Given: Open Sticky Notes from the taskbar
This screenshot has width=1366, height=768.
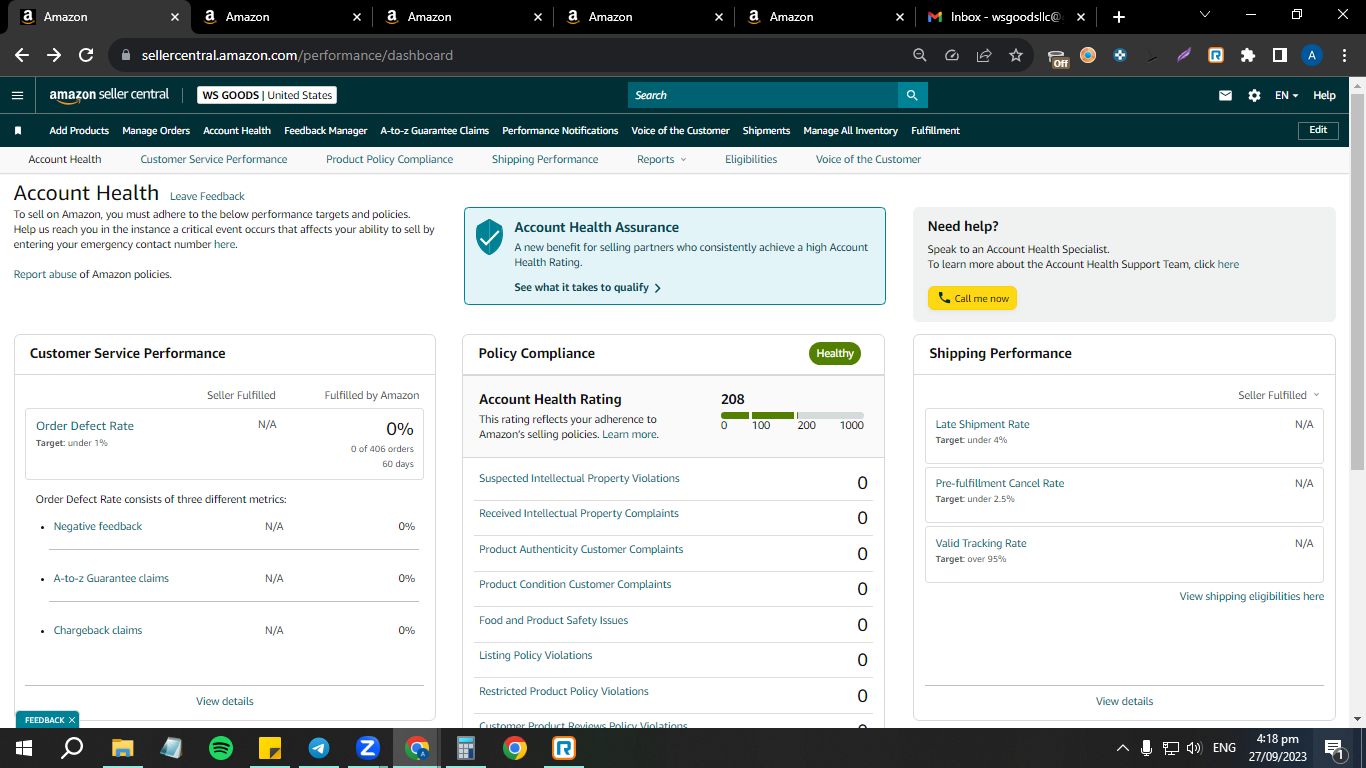Looking at the screenshot, I should pyautogui.click(x=270, y=747).
